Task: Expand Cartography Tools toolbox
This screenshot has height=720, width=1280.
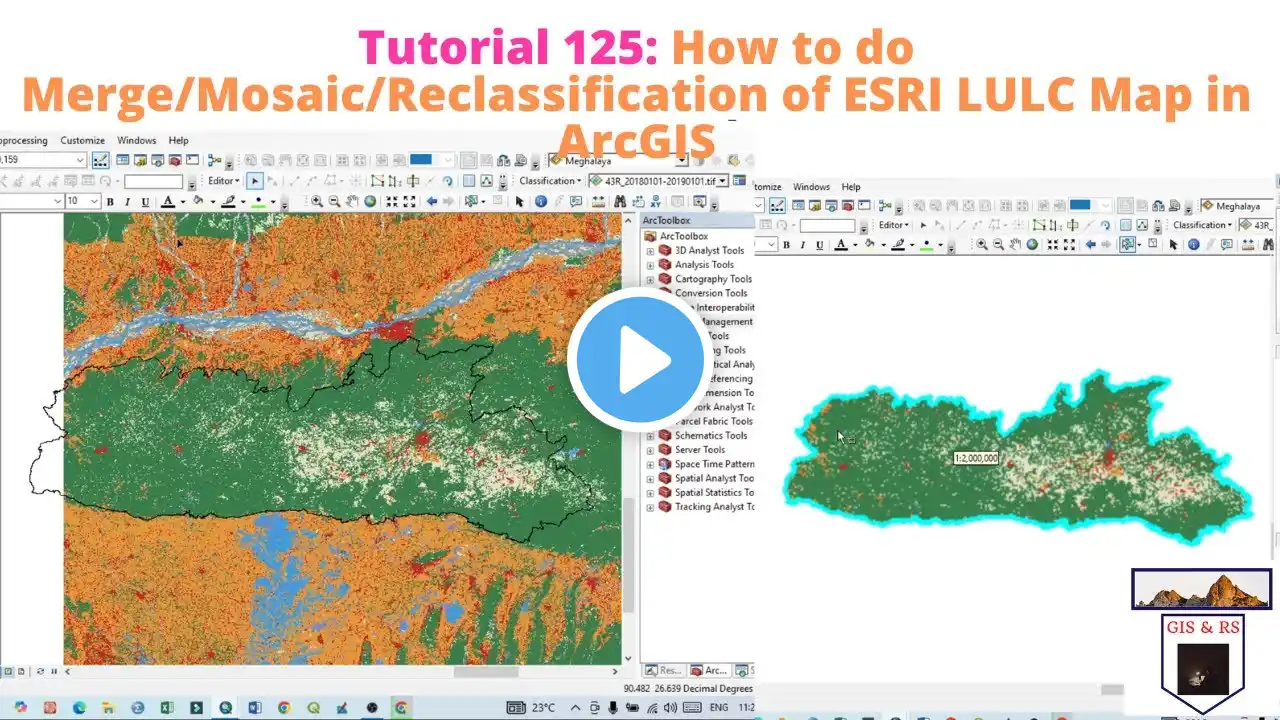Action: (650, 279)
